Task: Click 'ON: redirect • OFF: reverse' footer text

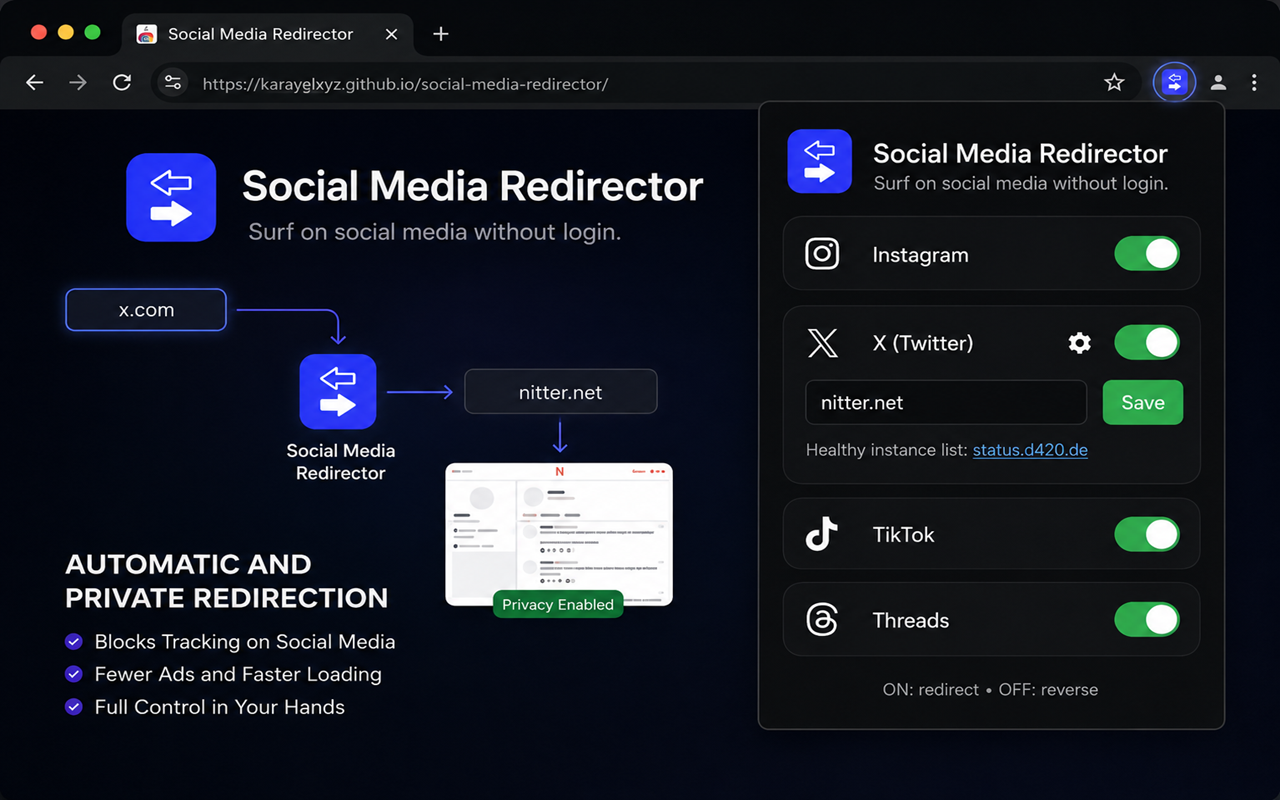Action: (990, 690)
